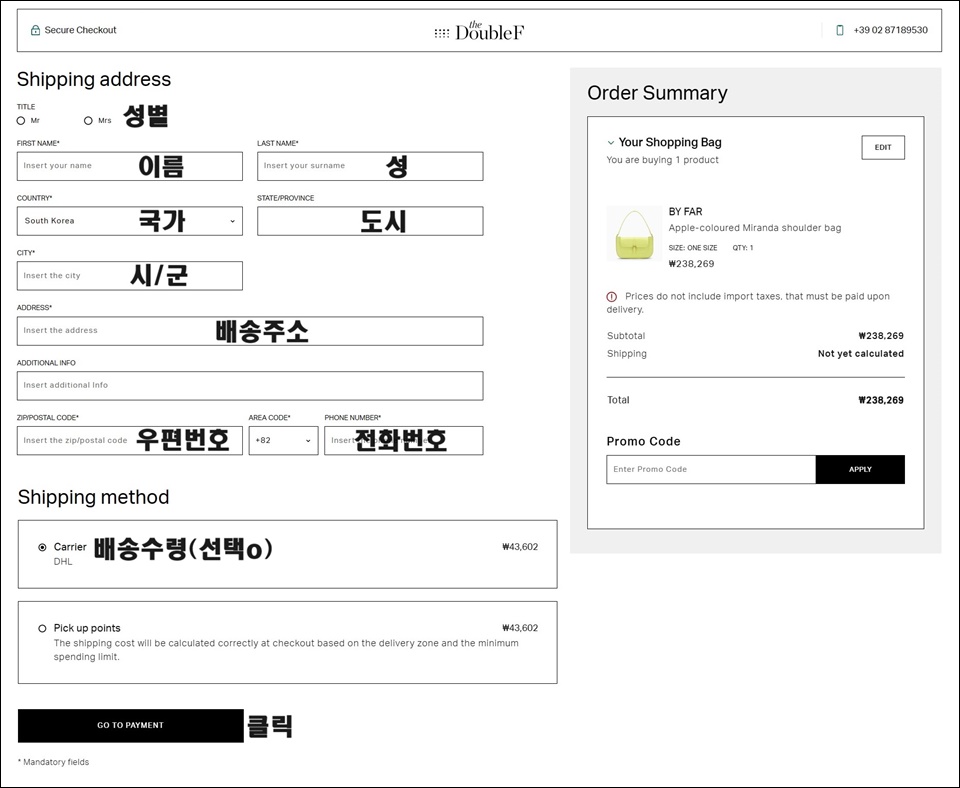Click the Address input field

click(250, 331)
